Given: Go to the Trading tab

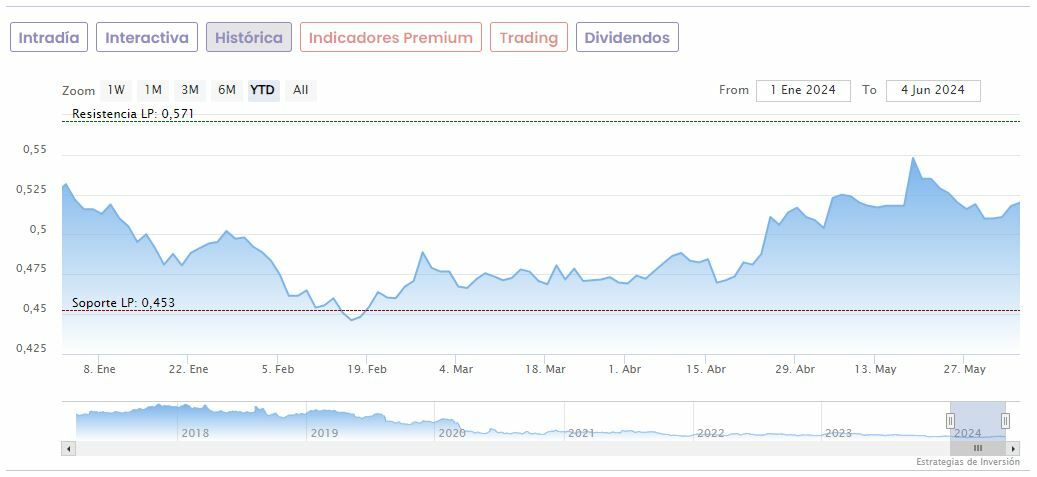Looking at the screenshot, I should 528,38.
